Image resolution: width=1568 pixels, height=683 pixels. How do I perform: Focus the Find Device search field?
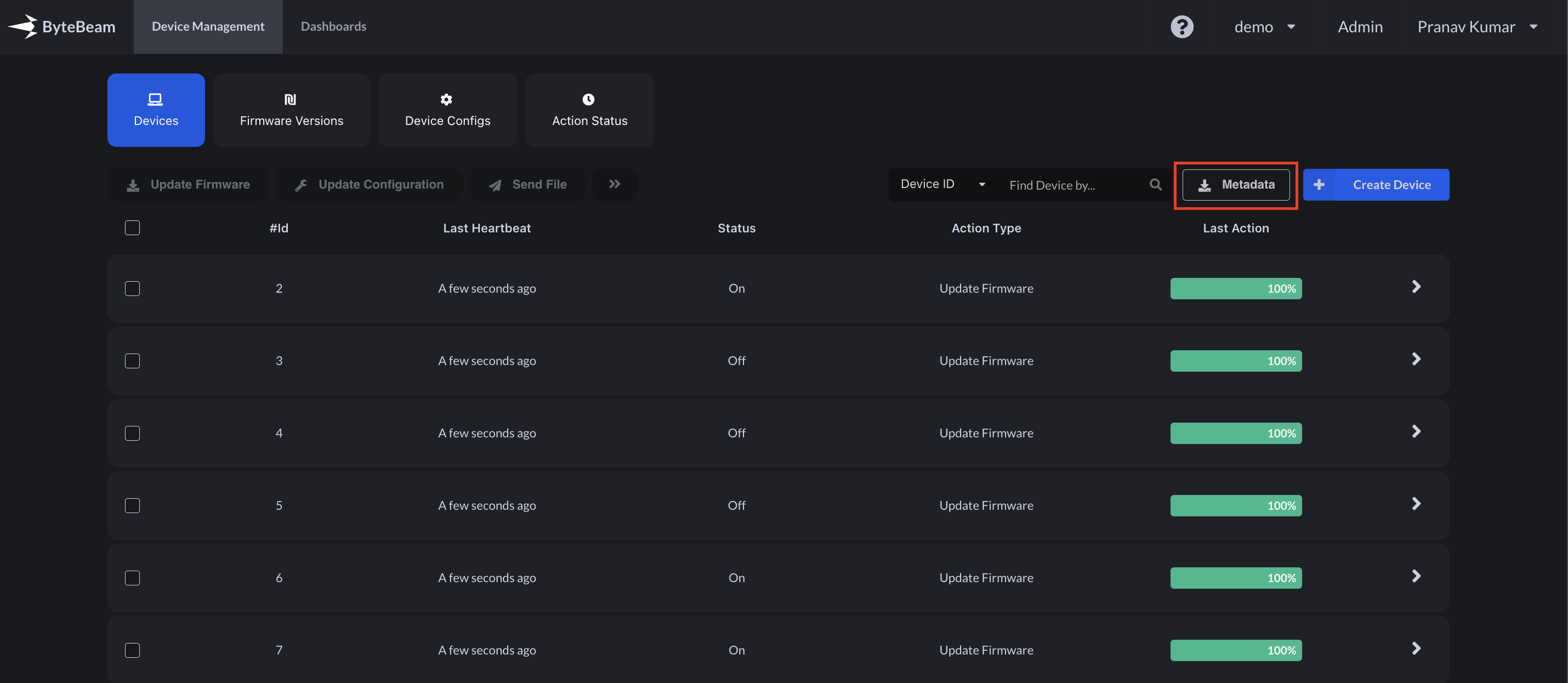[1071, 185]
